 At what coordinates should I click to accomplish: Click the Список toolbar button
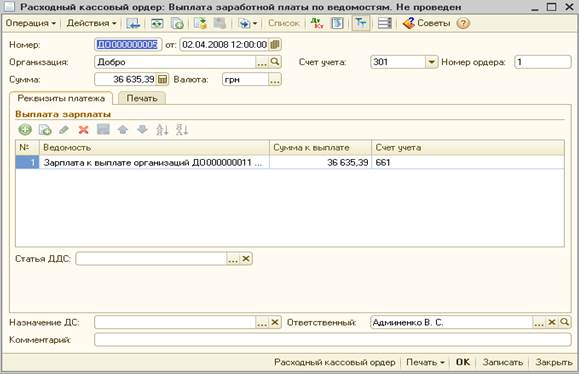[x=284, y=23]
